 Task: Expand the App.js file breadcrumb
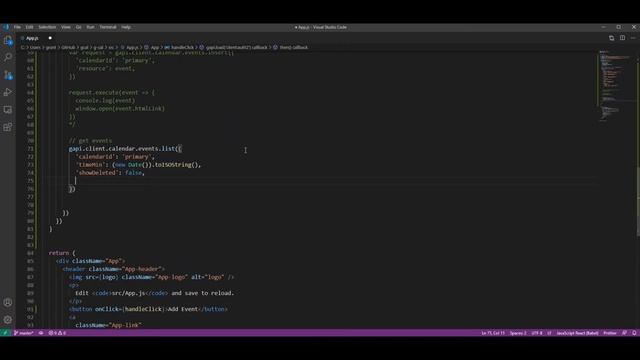[x=130, y=47]
